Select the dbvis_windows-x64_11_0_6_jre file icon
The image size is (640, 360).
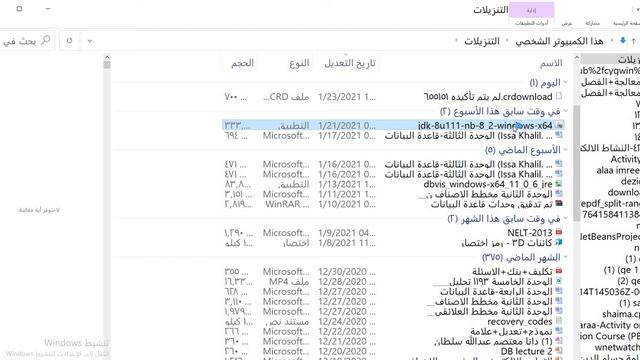(559, 184)
